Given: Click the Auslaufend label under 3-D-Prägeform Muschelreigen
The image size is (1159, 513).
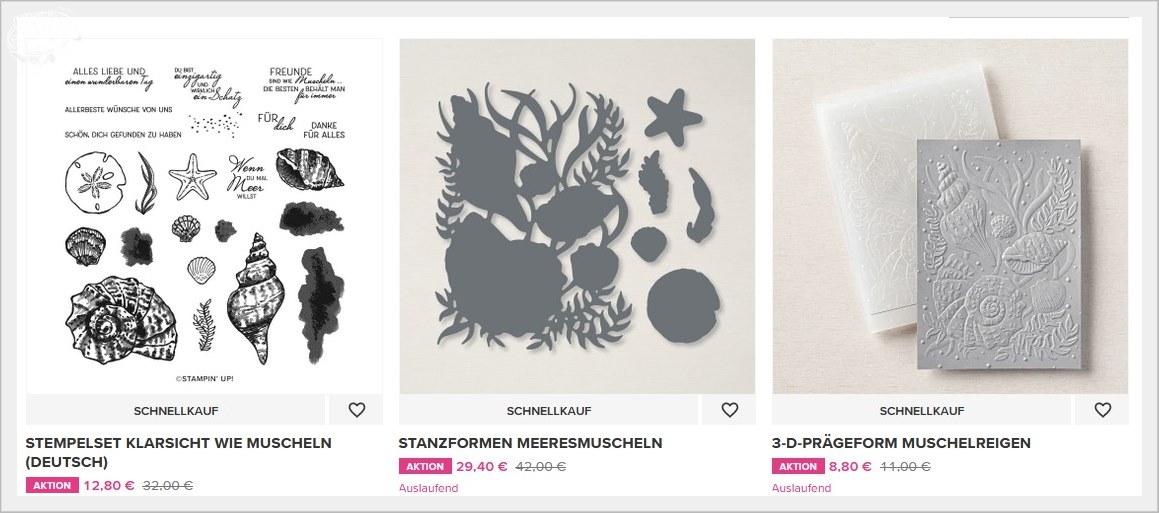Looking at the screenshot, I should 802,488.
